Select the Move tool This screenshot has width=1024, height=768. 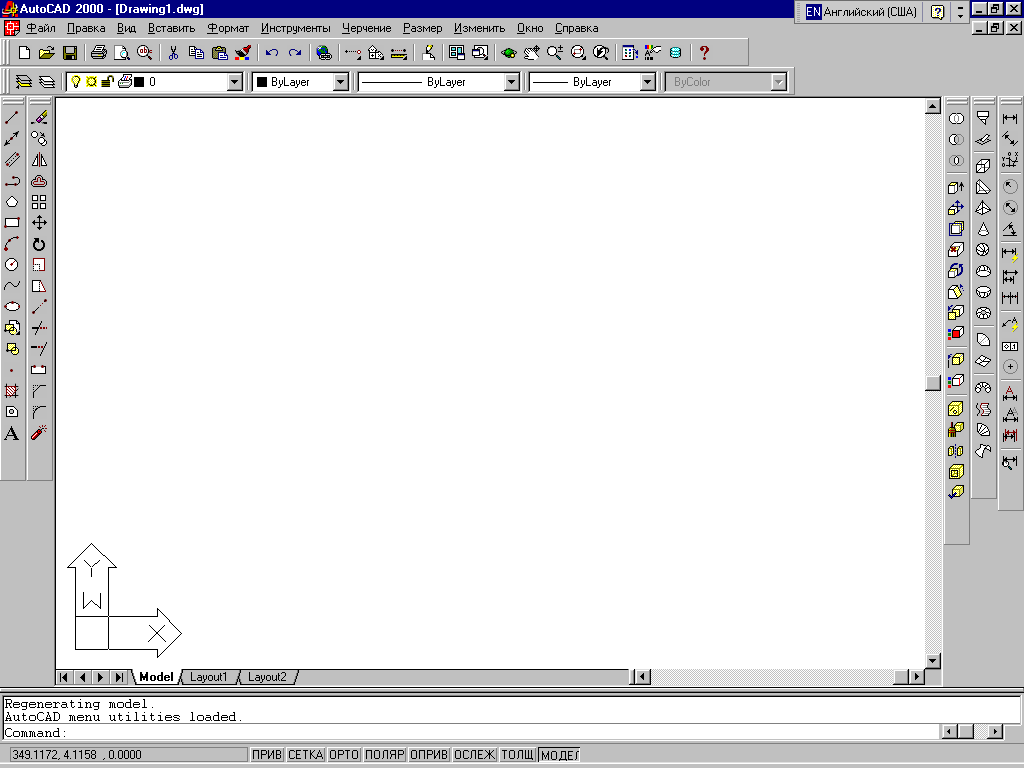pos(39,223)
